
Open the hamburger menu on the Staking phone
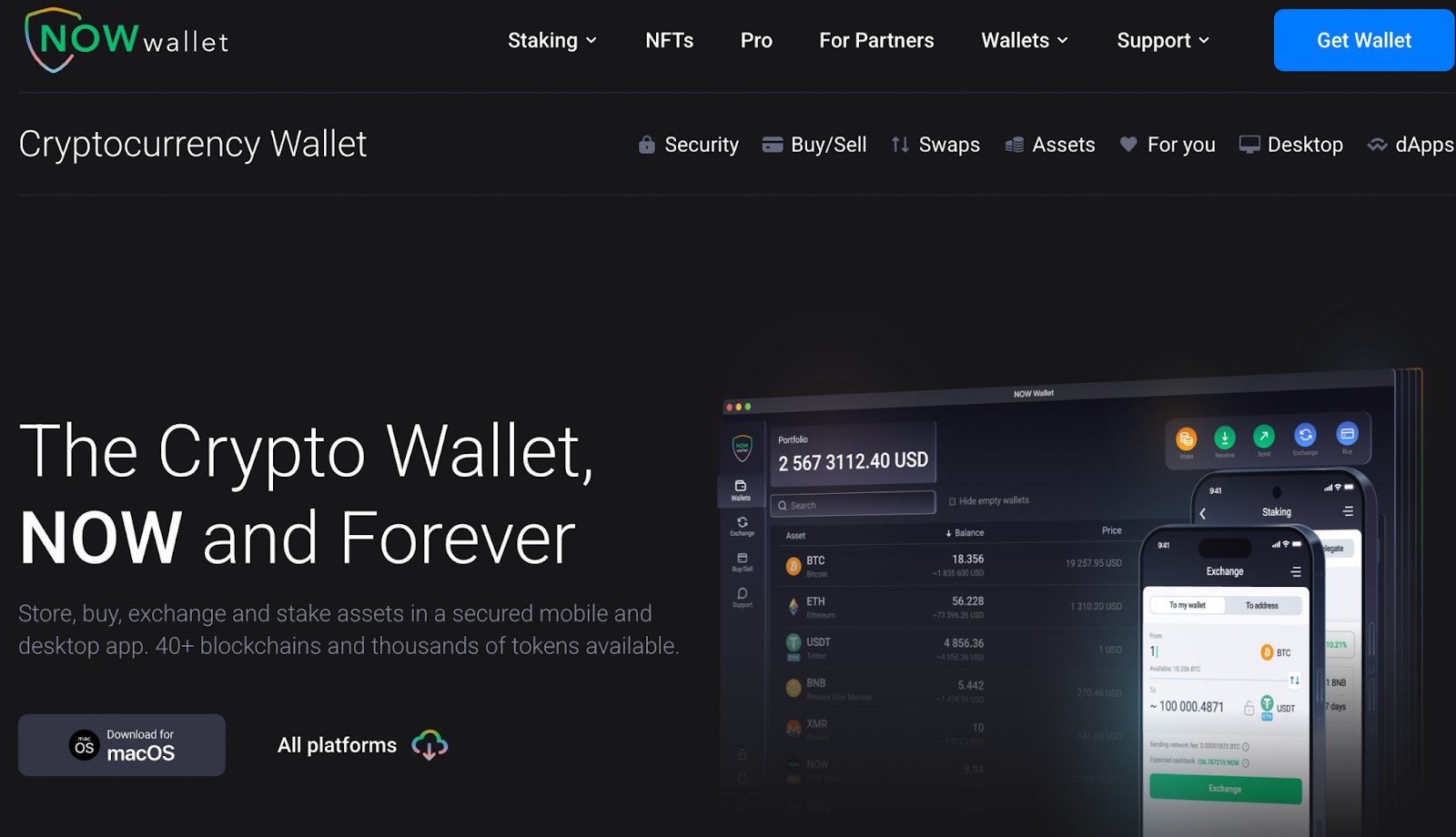click(1348, 511)
